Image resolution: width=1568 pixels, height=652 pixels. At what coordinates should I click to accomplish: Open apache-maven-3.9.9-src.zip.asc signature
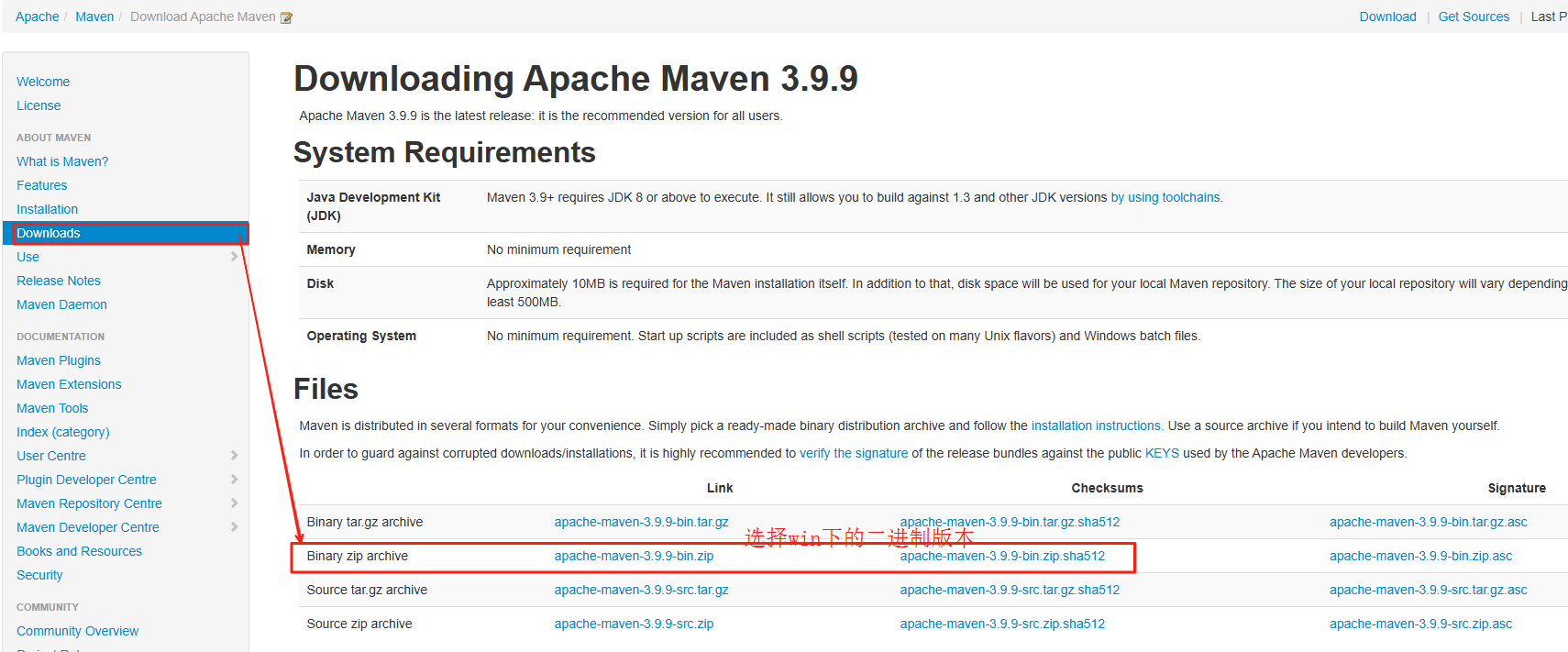pos(1421,624)
